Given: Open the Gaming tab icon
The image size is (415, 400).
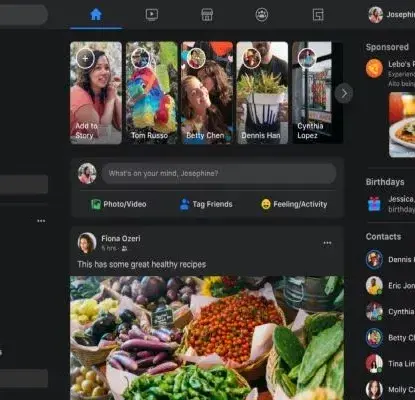Looking at the screenshot, I should (x=318, y=15).
